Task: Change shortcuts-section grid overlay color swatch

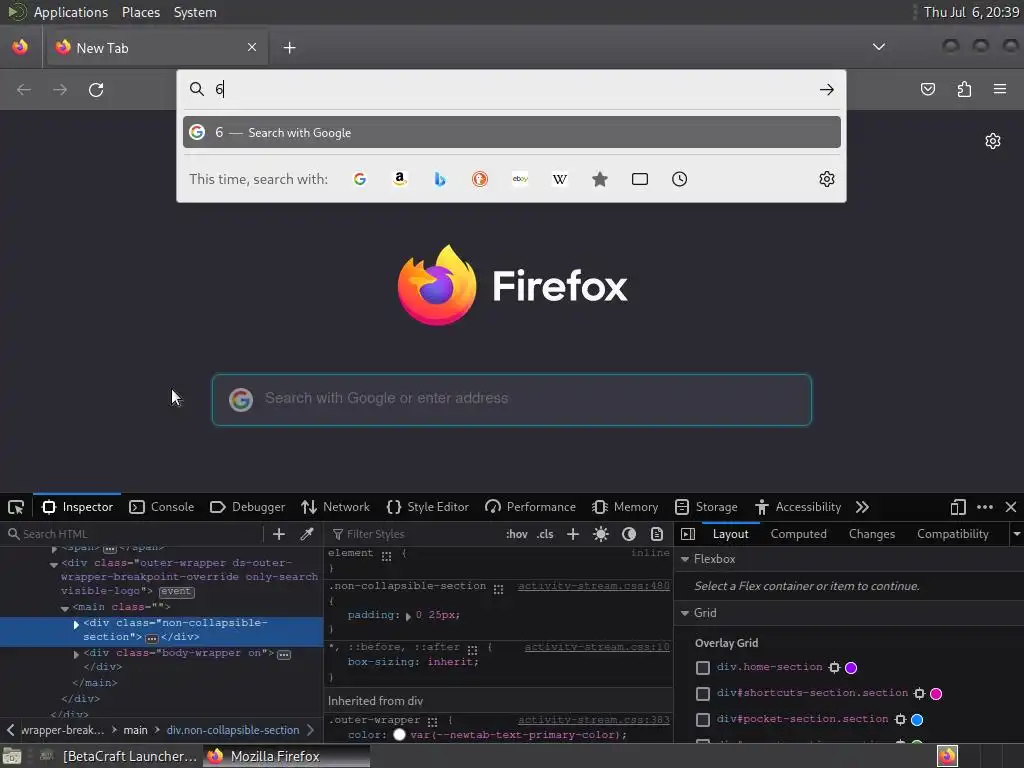Action: click(x=936, y=694)
